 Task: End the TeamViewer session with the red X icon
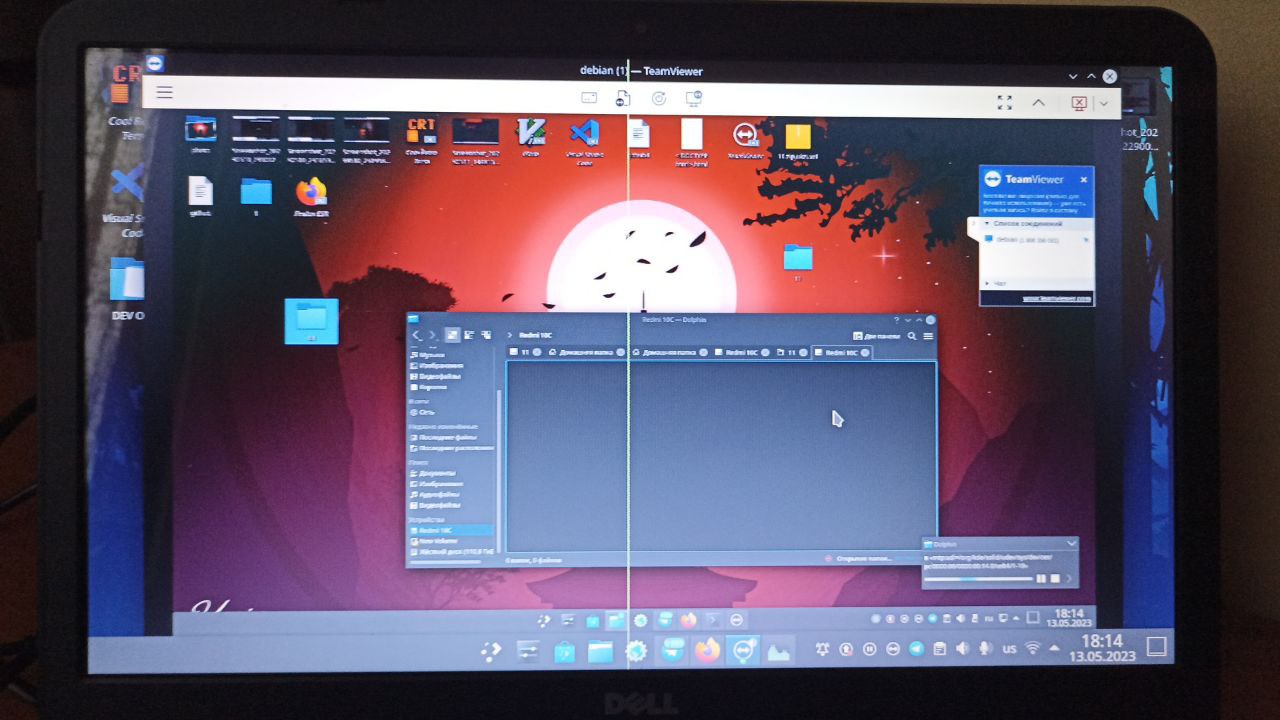tap(1079, 103)
